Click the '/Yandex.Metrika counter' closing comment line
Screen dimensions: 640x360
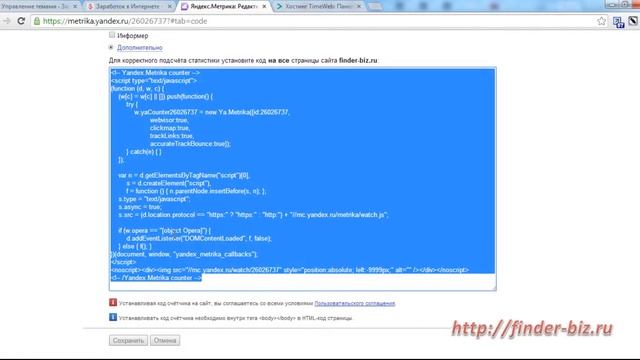point(157,278)
